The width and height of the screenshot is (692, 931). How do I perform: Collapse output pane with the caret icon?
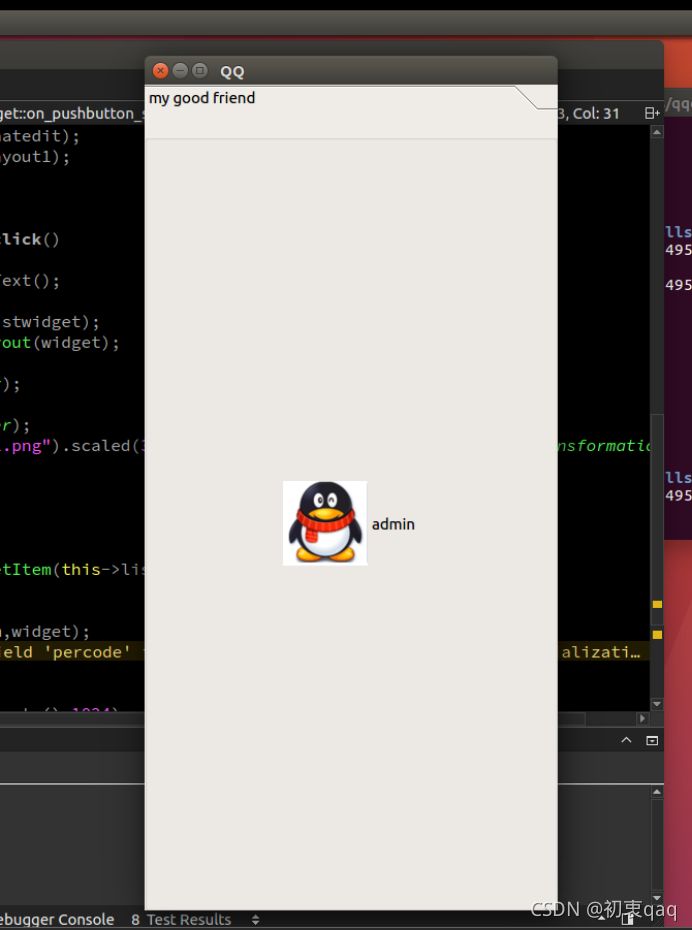[626, 740]
